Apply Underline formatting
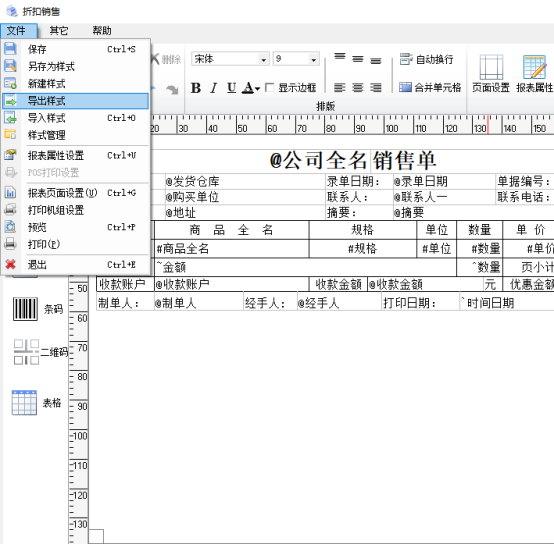Viewport: 554px width, 545px height. click(x=231, y=88)
